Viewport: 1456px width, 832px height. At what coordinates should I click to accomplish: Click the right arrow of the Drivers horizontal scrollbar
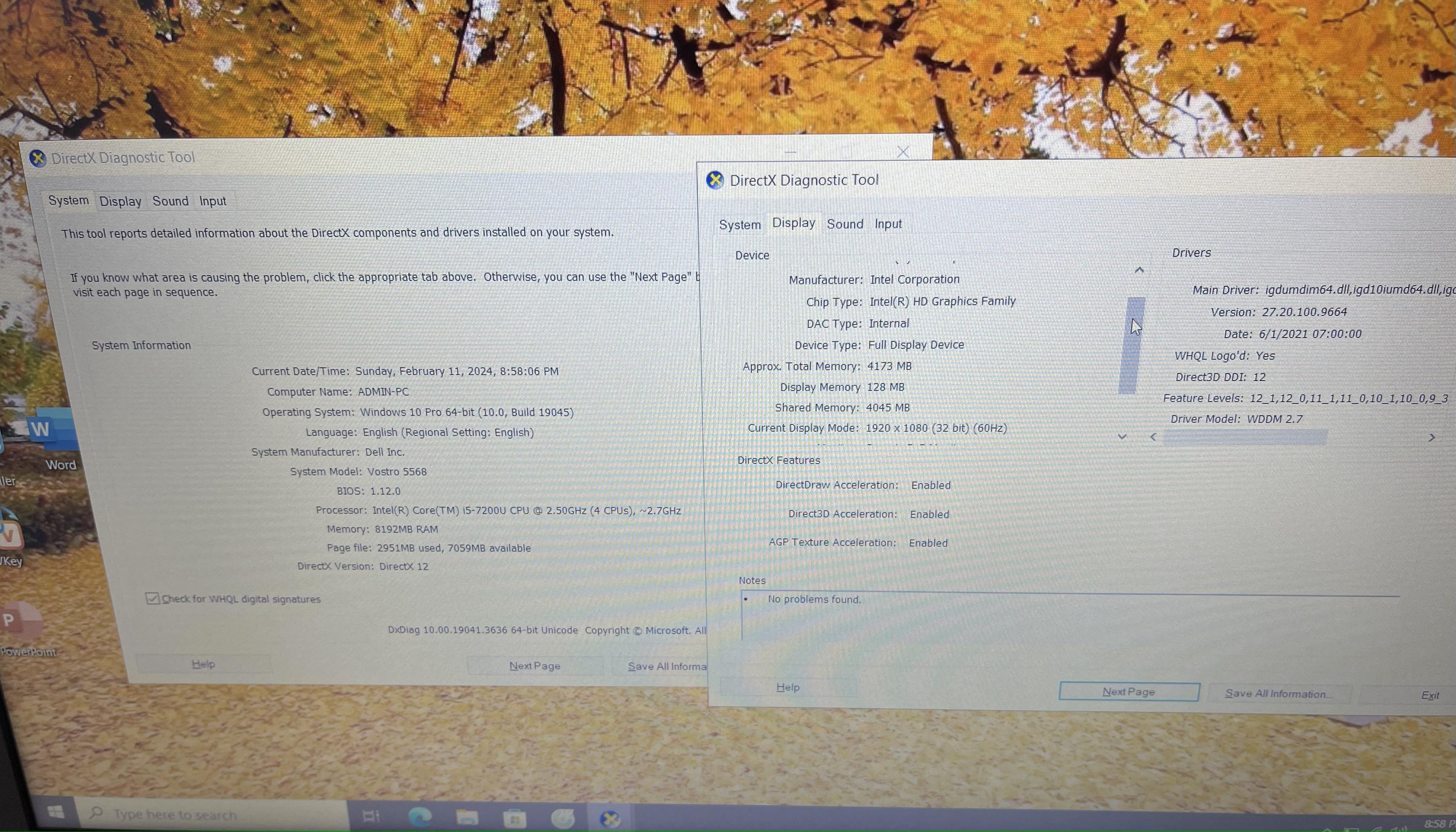[1432, 438]
